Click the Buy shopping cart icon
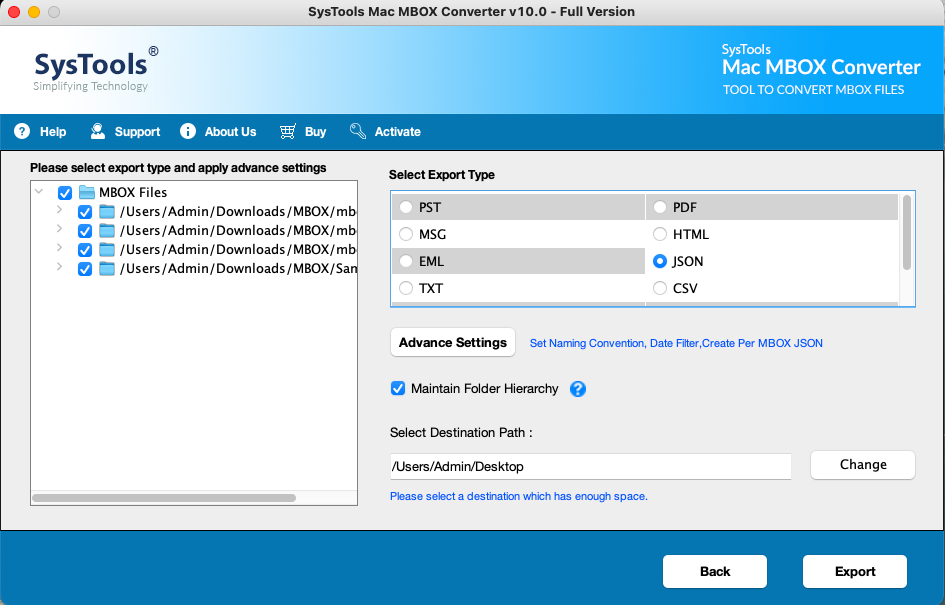This screenshot has height=605, width=945. (287, 131)
